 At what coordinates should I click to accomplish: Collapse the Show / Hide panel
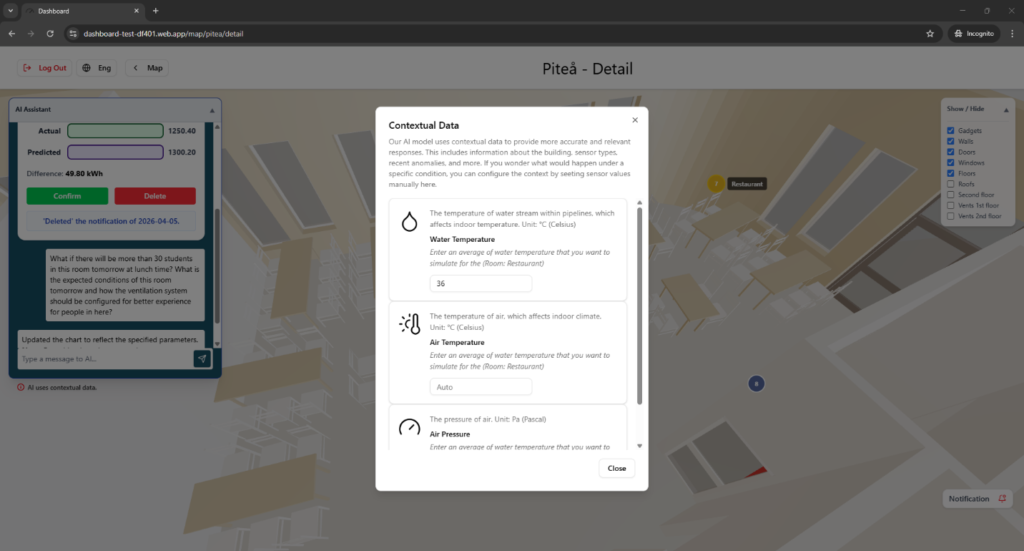(x=1006, y=110)
